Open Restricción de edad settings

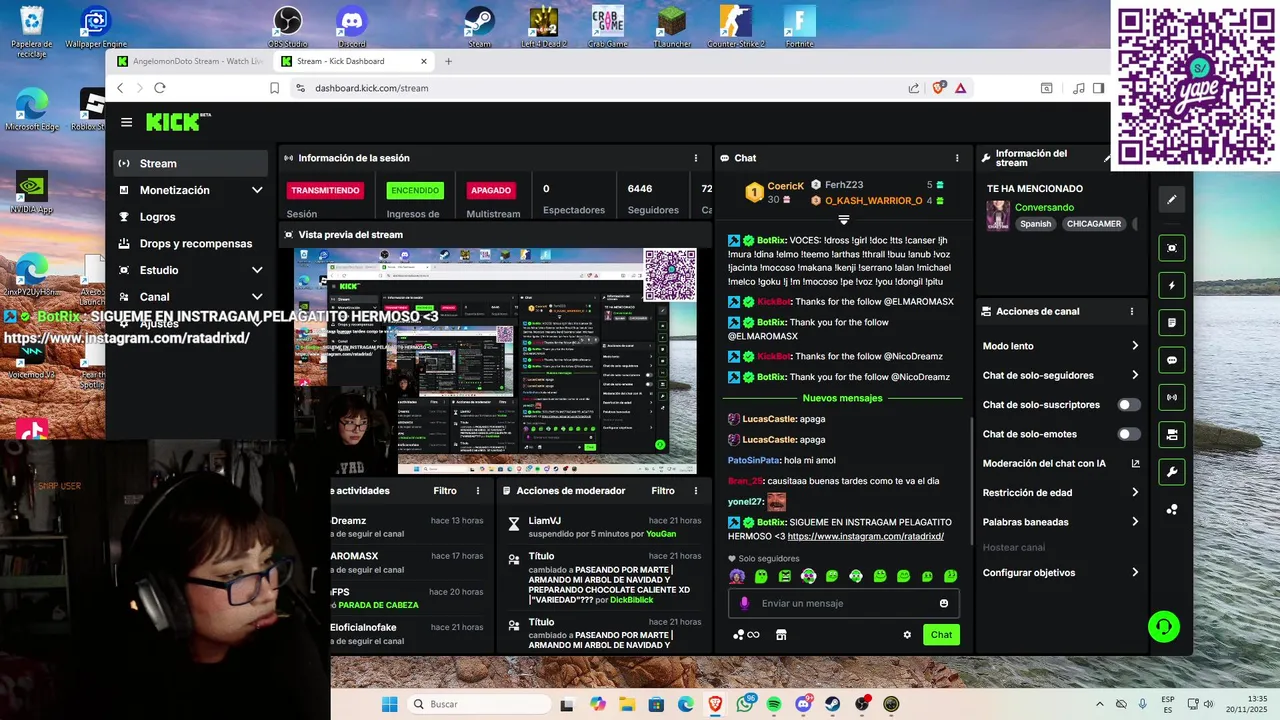(1061, 492)
